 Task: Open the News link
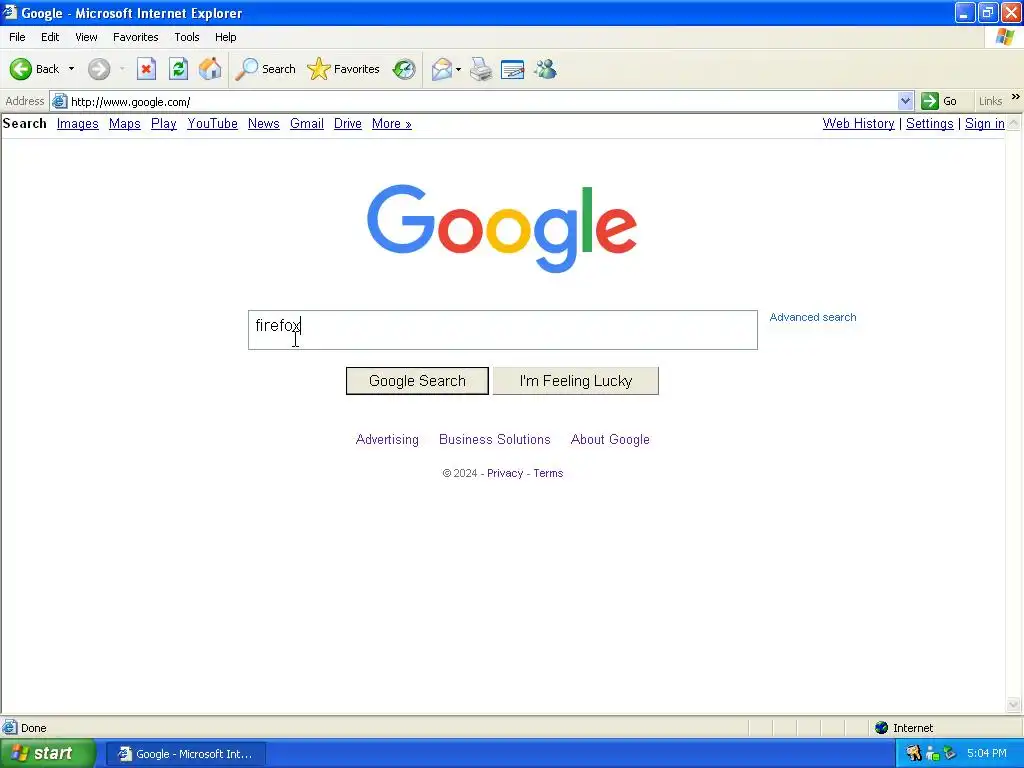click(264, 124)
